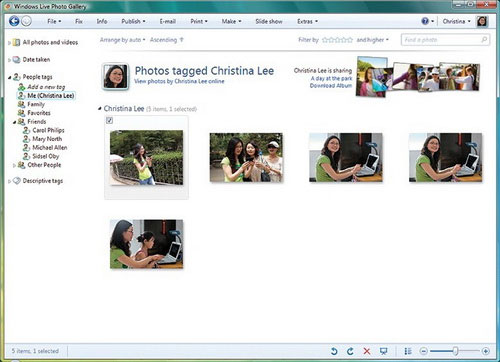500x362 pixels.
Task: Expand the Date taken node
Action: (9, 60)
